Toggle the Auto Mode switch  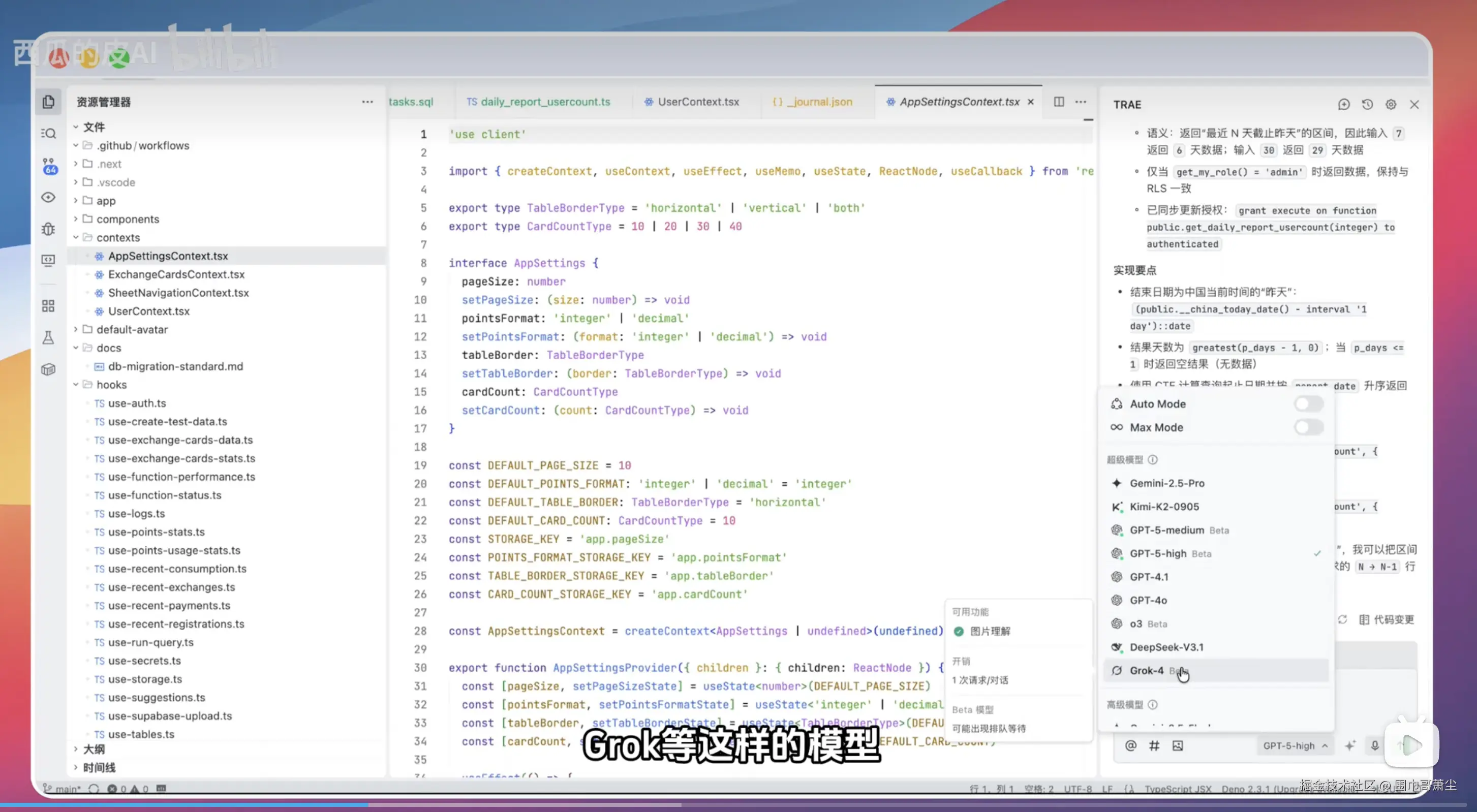pos(1309,404)
